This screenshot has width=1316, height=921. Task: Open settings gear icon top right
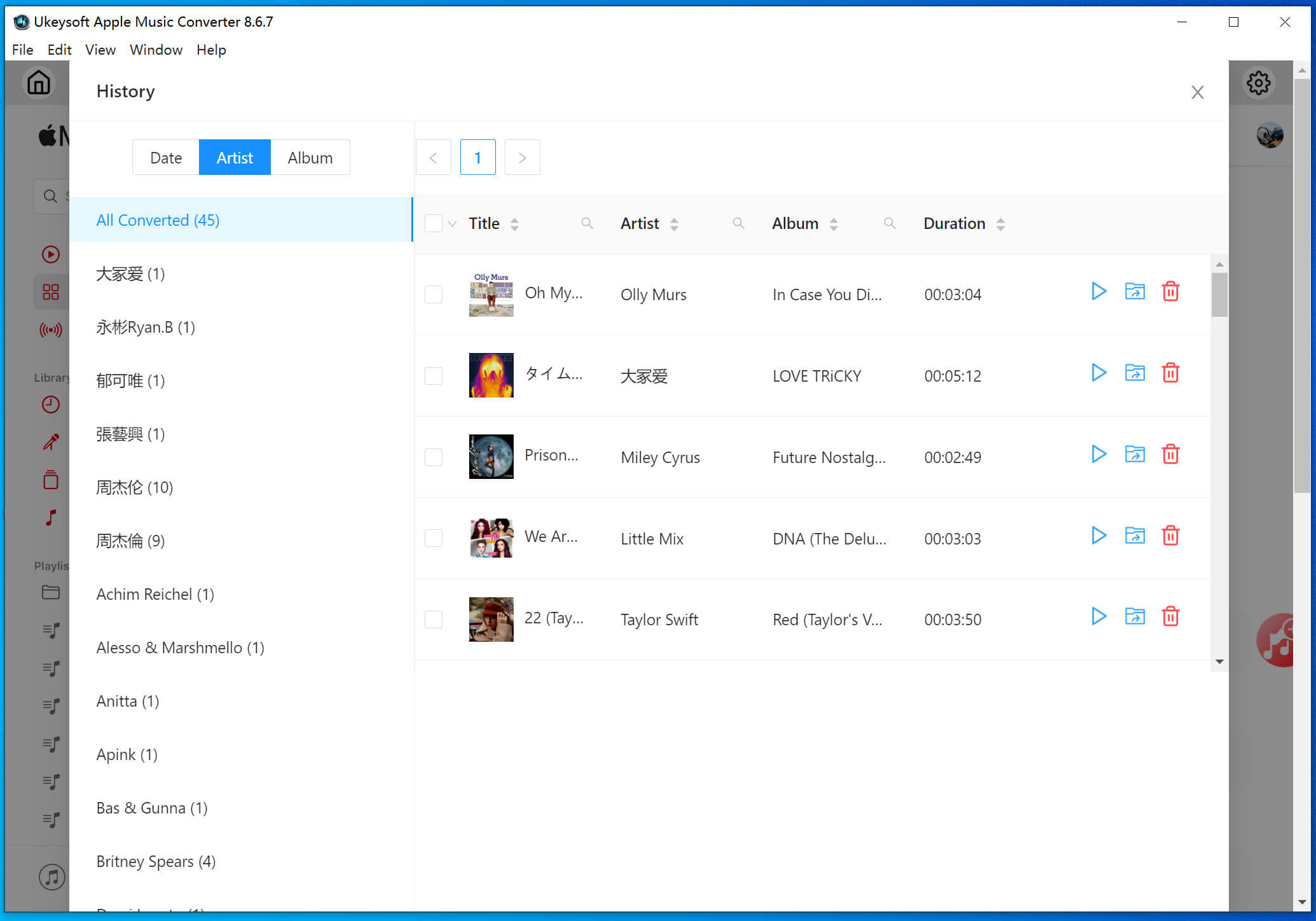pyautogui.click(x=1257, y=83)
